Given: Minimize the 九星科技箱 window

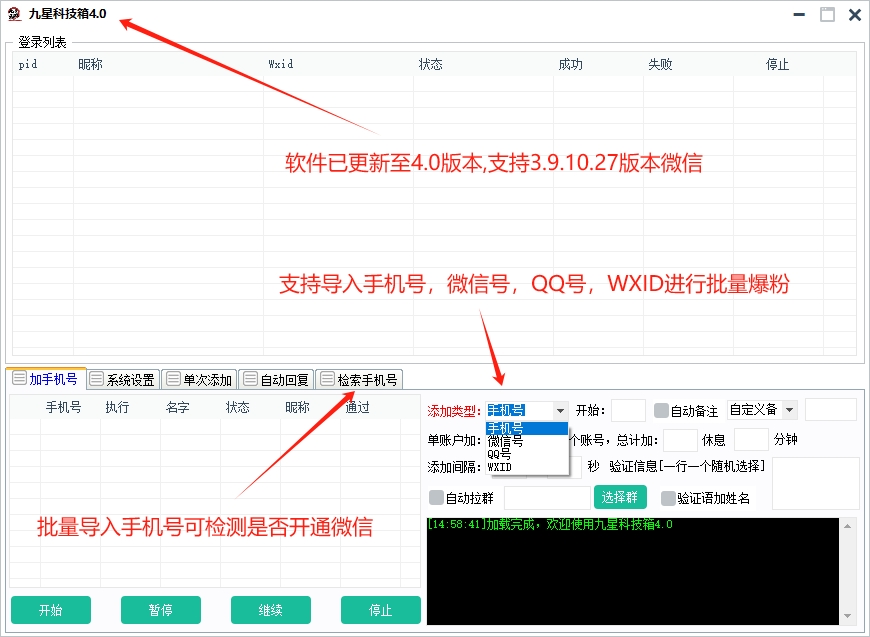Looking at the screenshot, I should tap(799, 14).
